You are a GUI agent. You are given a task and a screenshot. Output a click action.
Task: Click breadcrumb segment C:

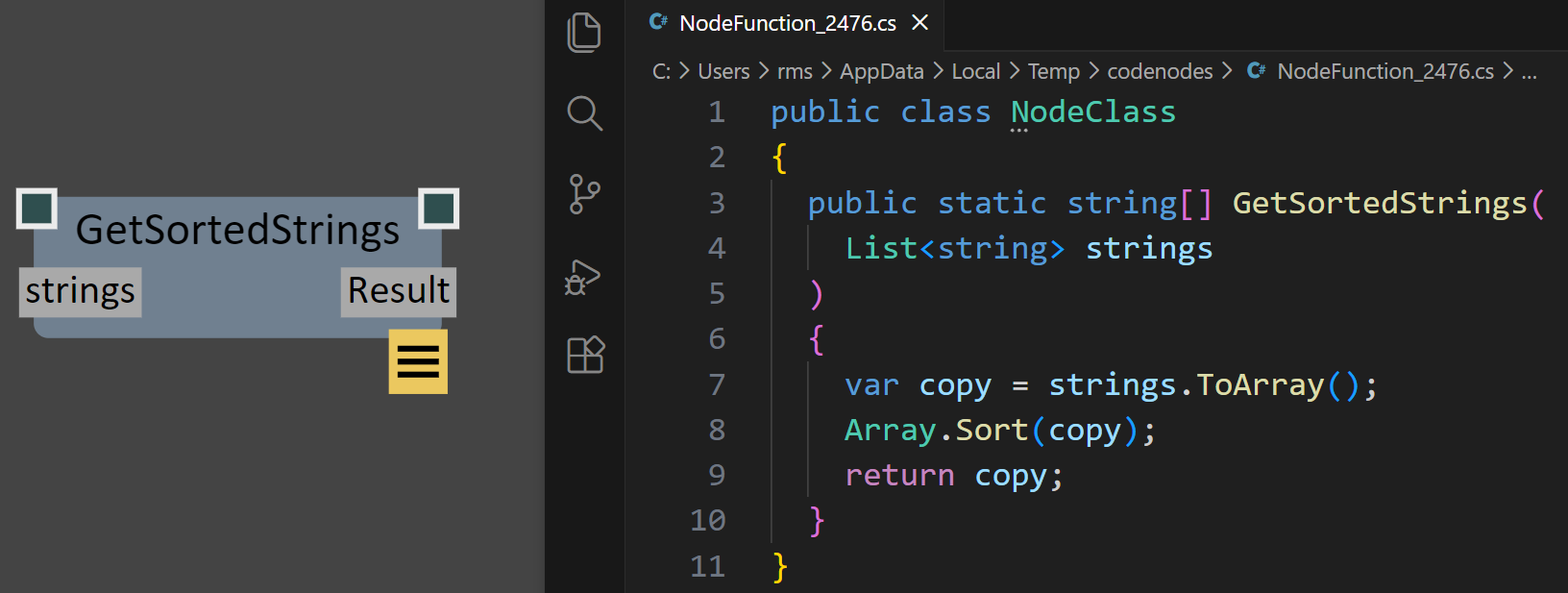click(x=661, y=72)
